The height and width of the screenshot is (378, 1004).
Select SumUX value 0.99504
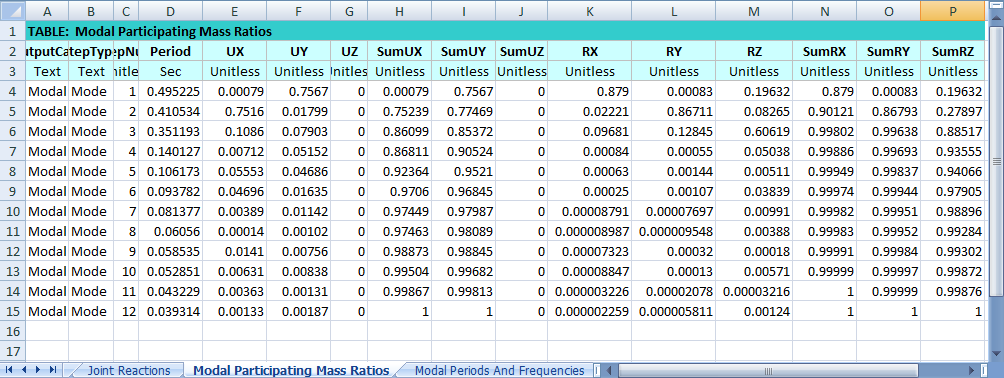[400, 271]
